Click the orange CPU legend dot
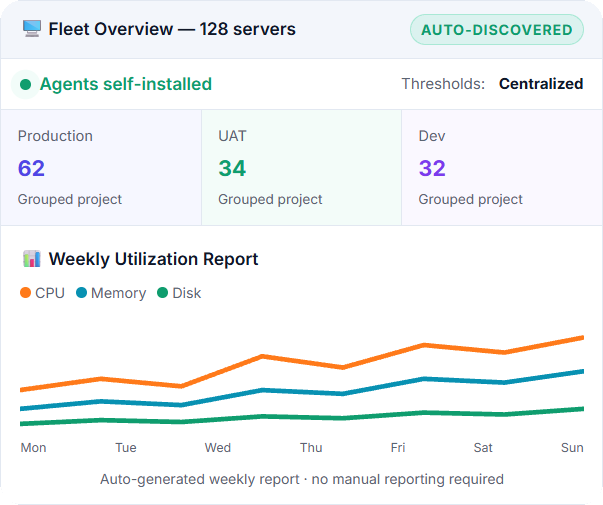Image resolution: width=603 pixels, height=505 pixels. 25,293
